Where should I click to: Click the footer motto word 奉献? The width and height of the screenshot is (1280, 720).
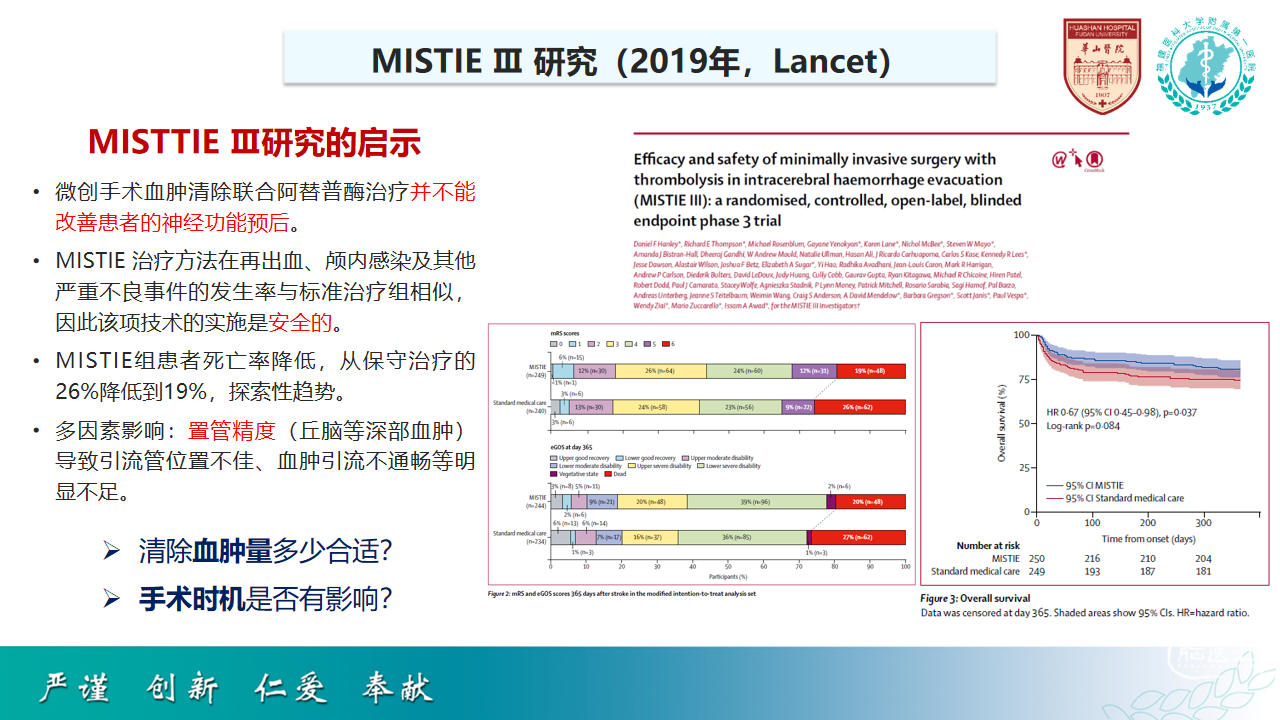click(x=398, y=687)
